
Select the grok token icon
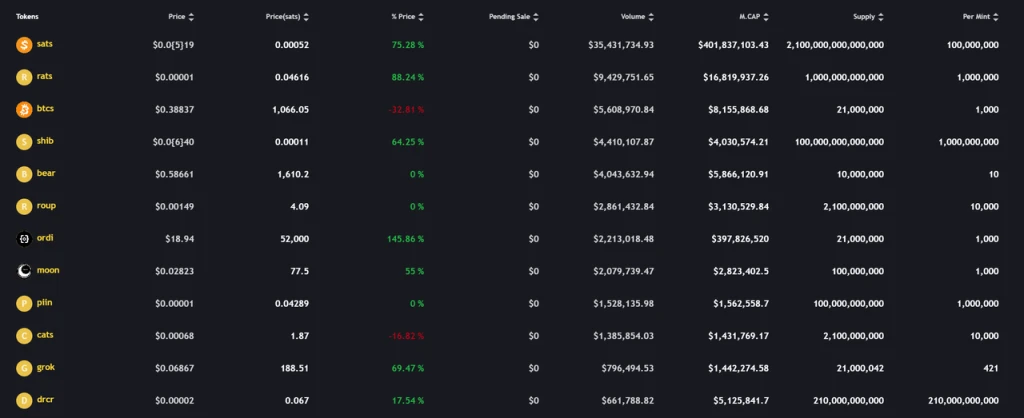click(24, 368)
